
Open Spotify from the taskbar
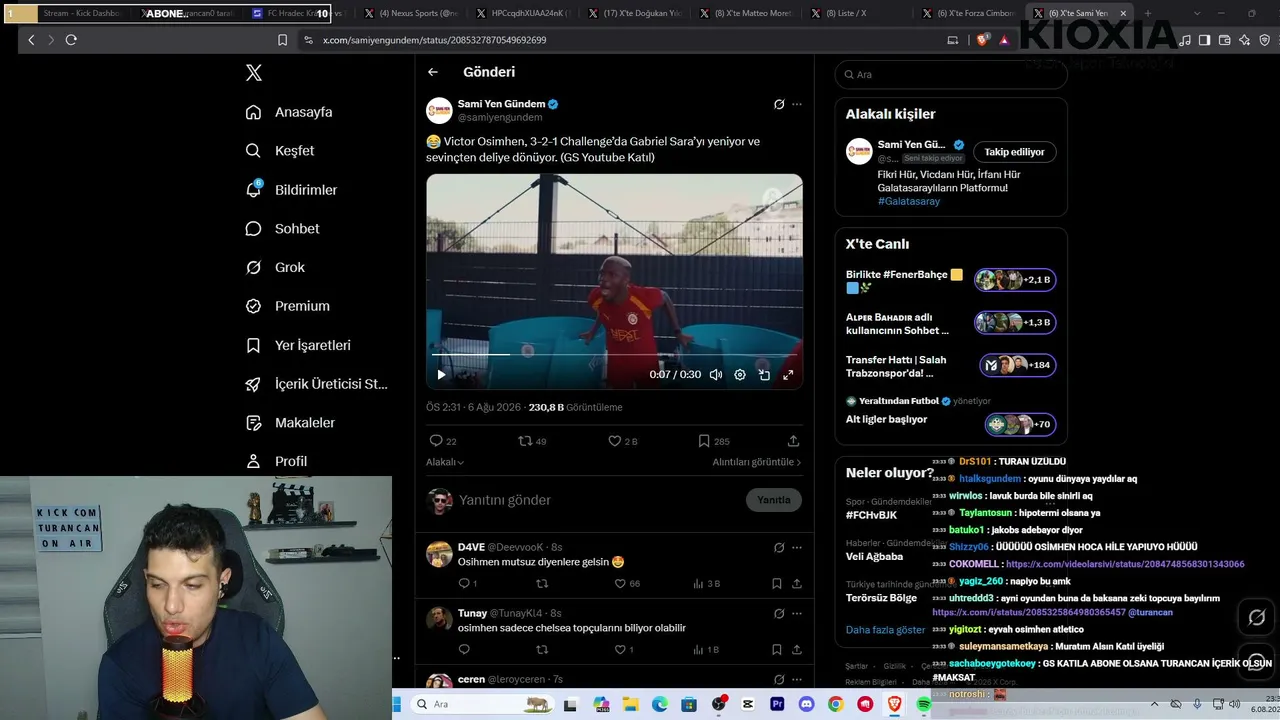923,704
